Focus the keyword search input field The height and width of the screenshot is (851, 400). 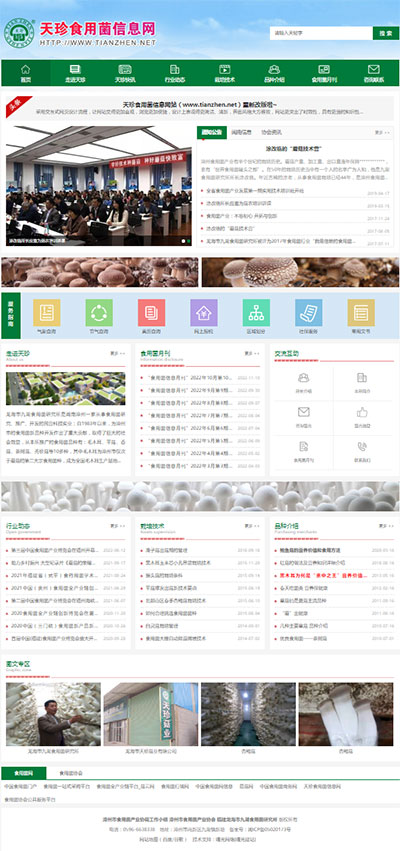321,33
